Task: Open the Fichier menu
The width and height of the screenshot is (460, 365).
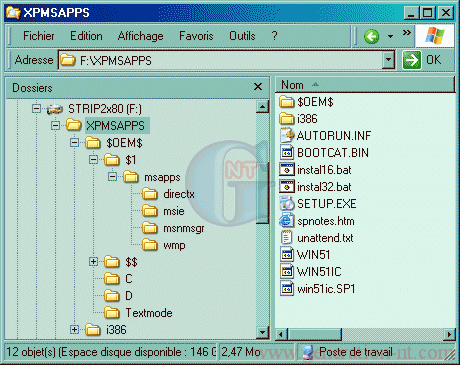Action: (39, 36)
